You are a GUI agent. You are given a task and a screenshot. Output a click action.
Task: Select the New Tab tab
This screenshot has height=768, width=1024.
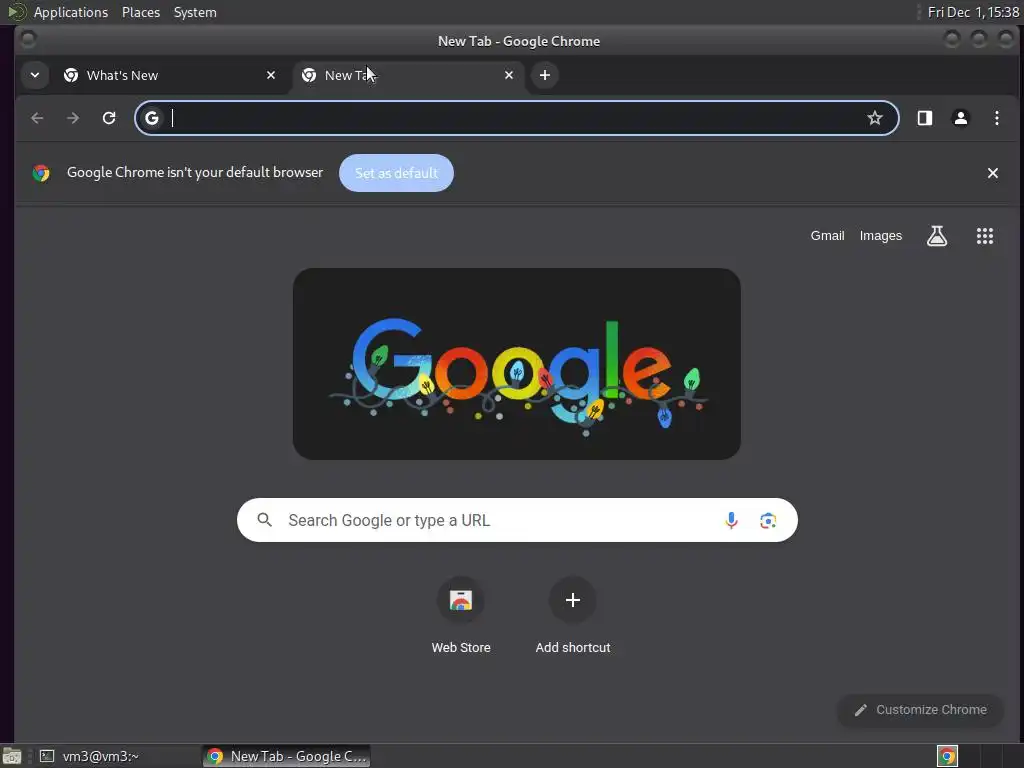click(x=408, y=75)
